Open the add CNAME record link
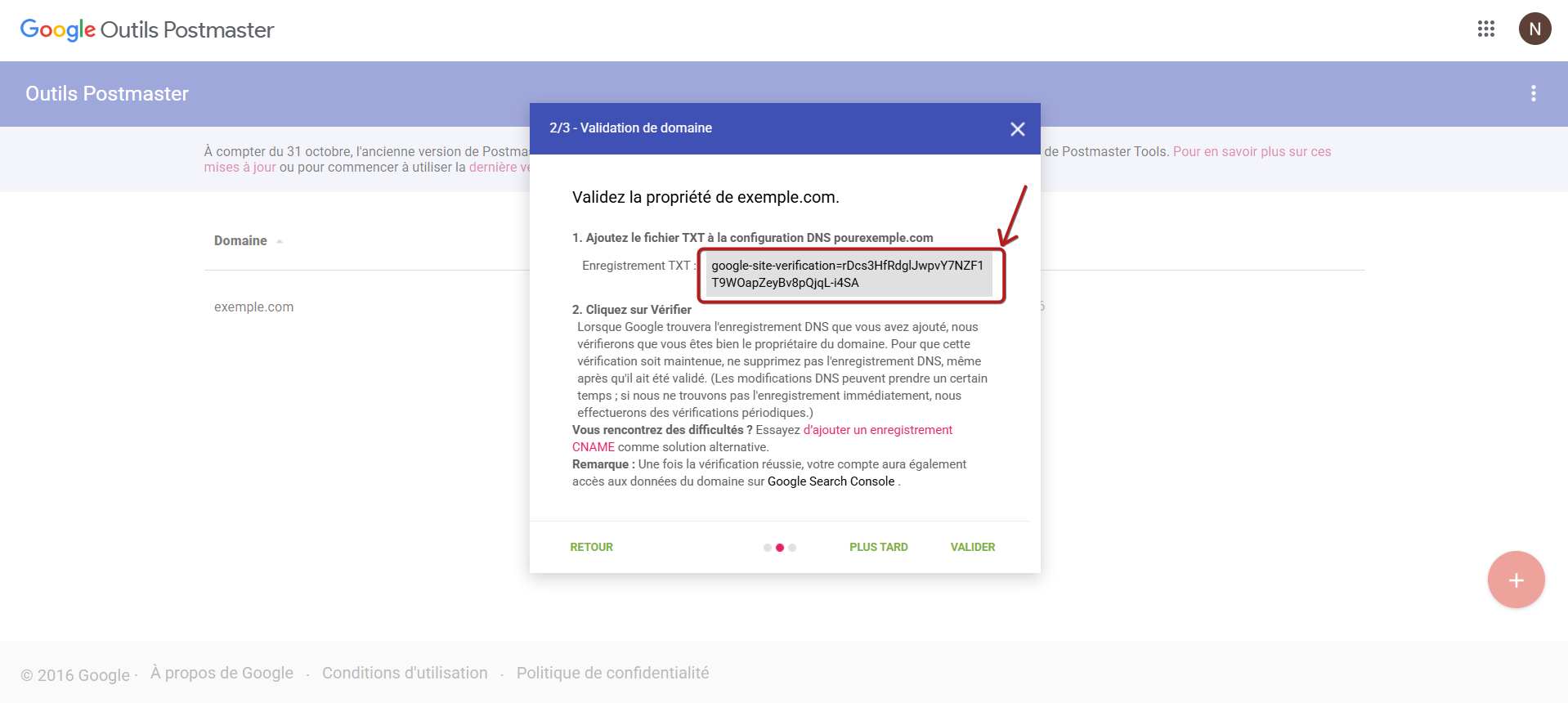1568x703 pixels. tap(878, 430)
